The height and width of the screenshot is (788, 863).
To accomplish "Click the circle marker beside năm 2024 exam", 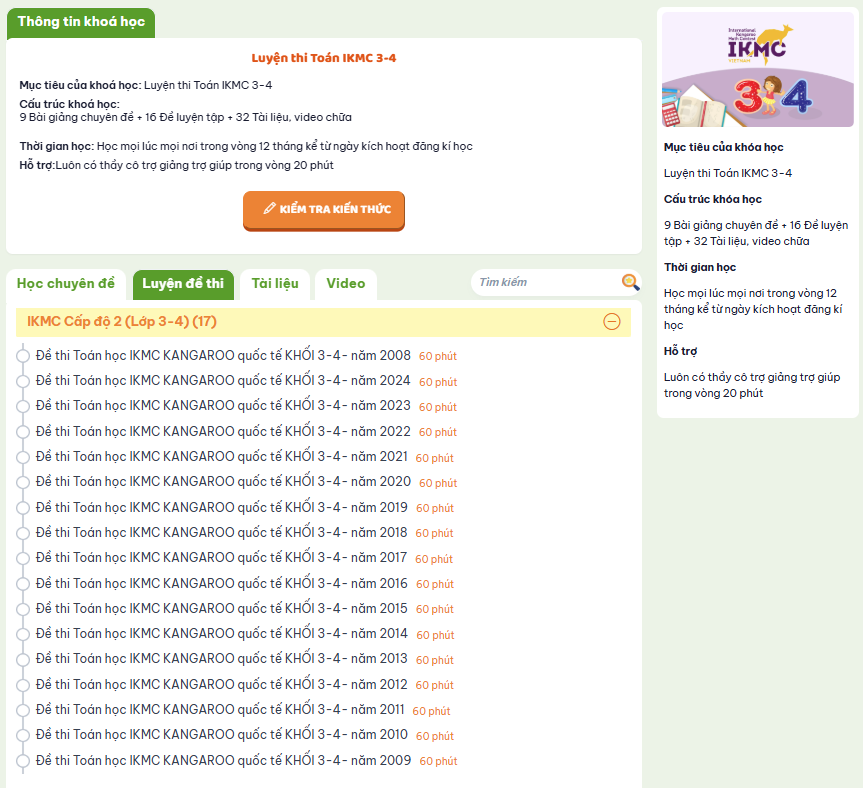I will coord(23,381).
